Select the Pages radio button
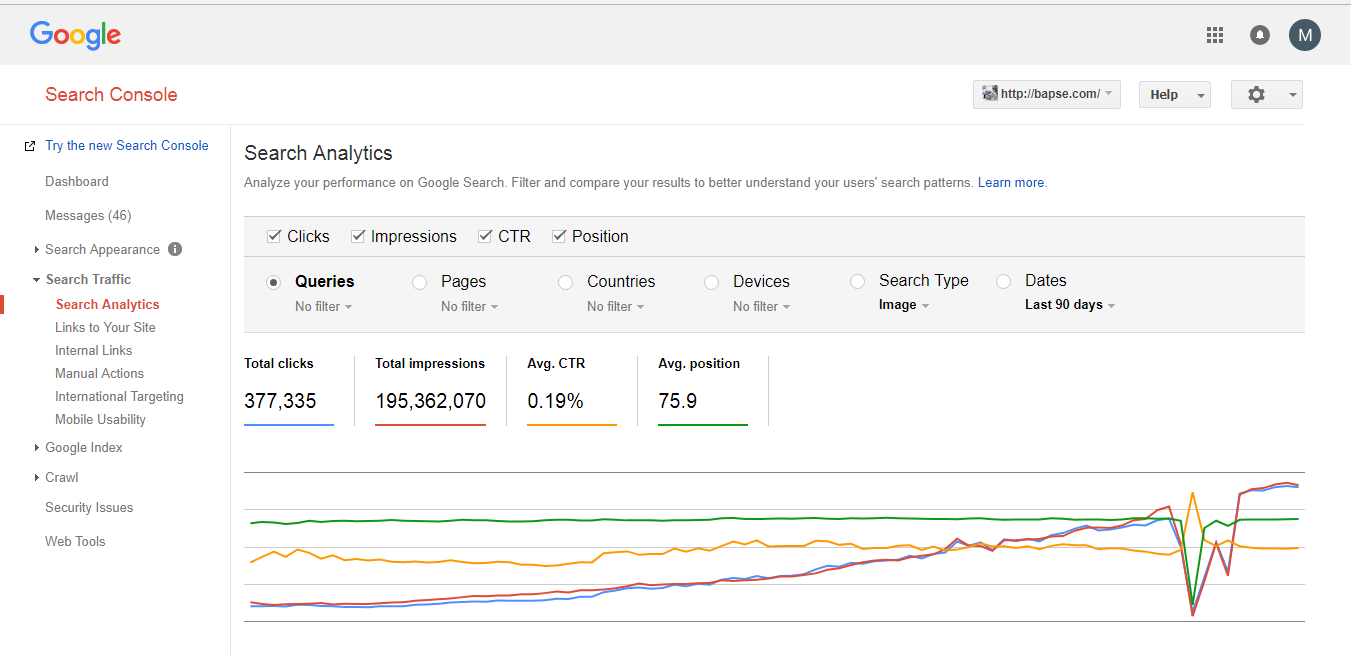Viewport: 1351px width, 655px height. [420, 282]
